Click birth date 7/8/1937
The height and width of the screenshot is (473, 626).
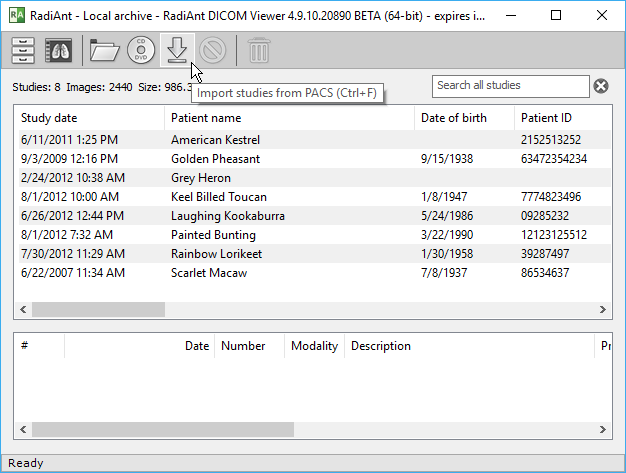pos(444,273)
